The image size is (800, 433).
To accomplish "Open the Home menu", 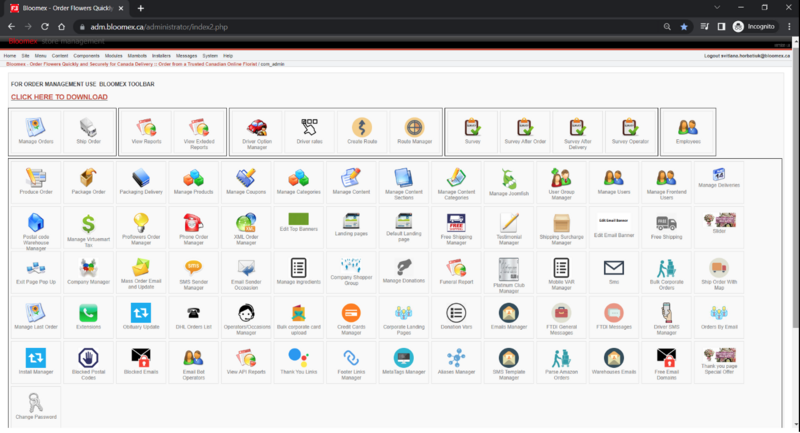I will (10, 56).
